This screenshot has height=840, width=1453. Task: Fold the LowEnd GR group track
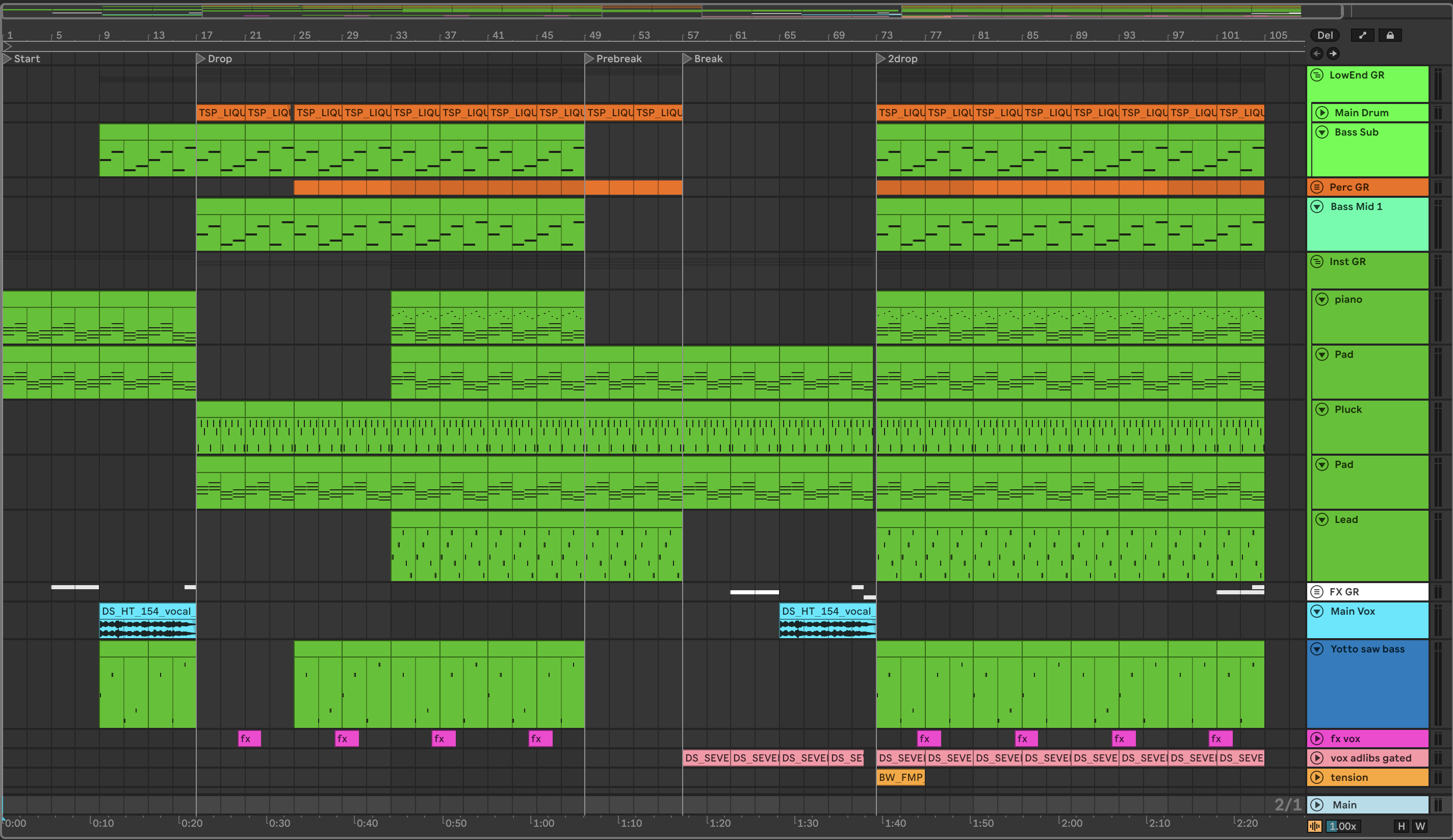pyautogui.click(x=1317, y=75)
